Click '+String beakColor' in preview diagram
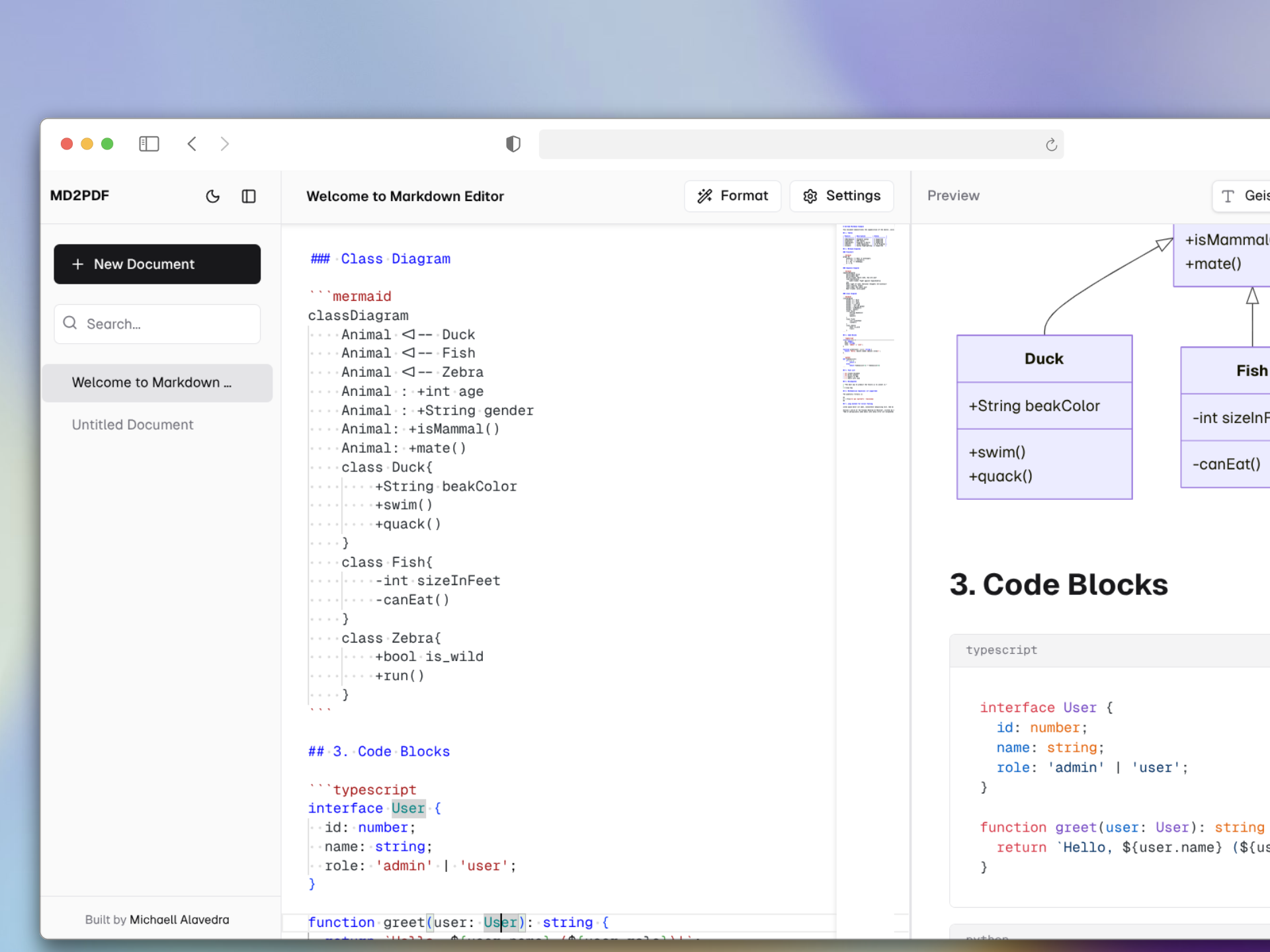Viewport: 1270px width, 952px height. [x=1035, y=406]
